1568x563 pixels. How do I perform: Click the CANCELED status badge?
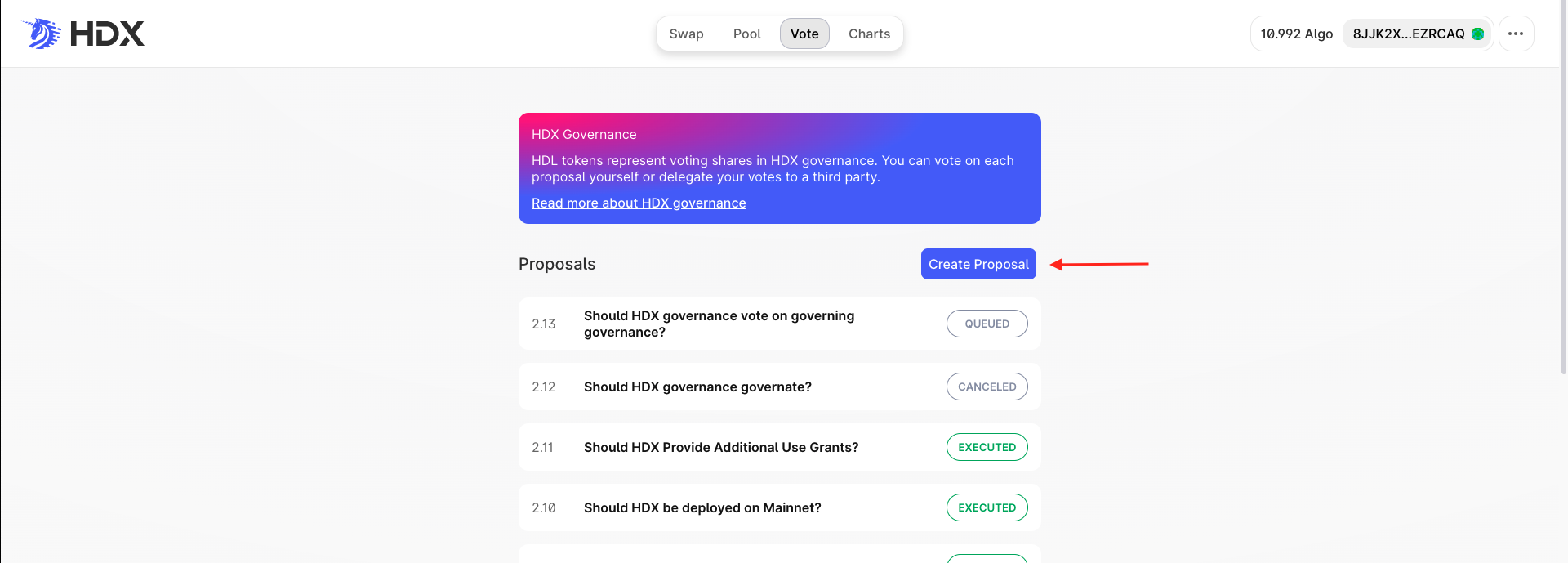coord(987,387)
